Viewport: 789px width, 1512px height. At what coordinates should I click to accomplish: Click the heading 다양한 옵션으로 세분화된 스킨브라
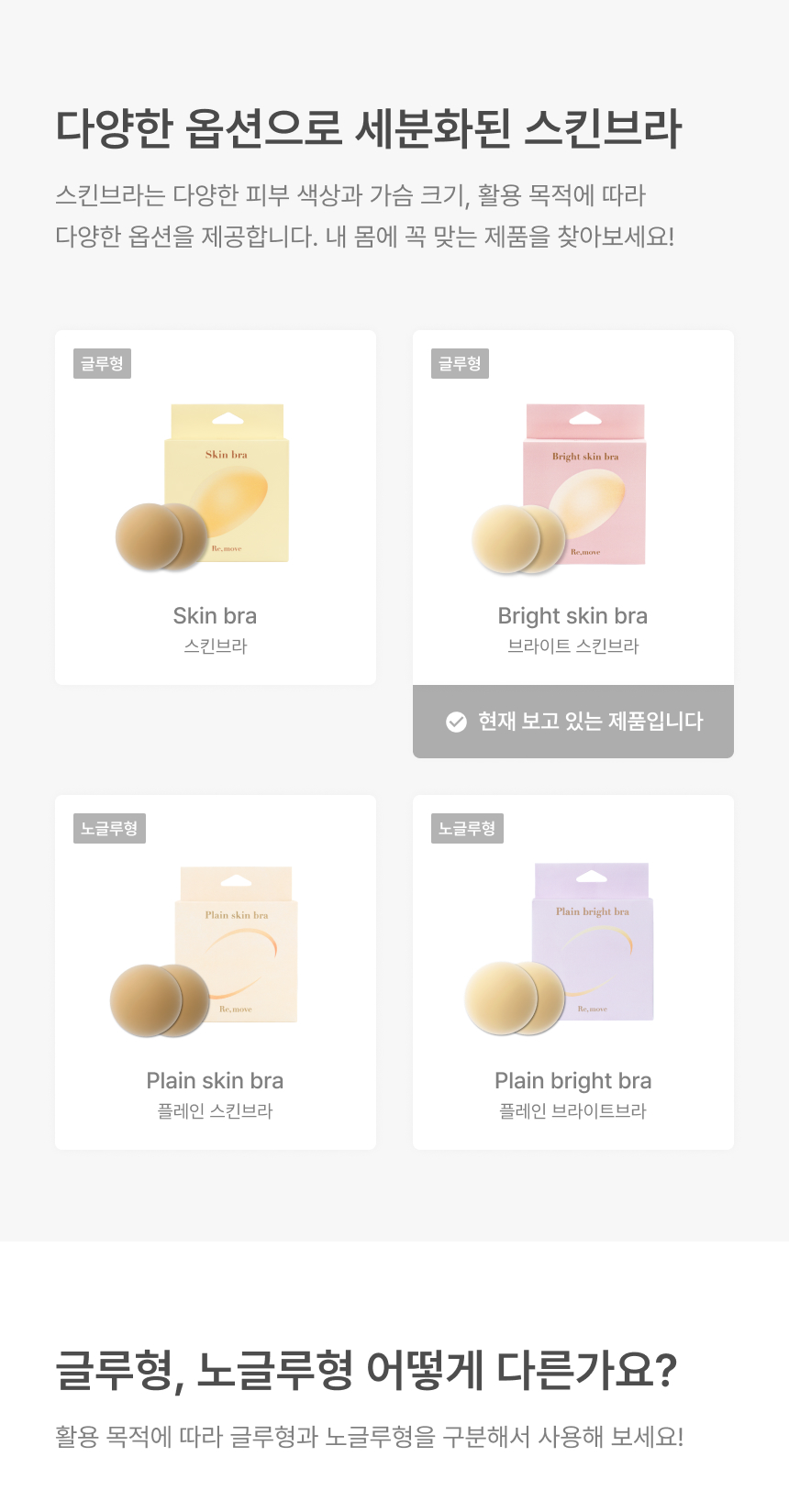pos(368,128)
